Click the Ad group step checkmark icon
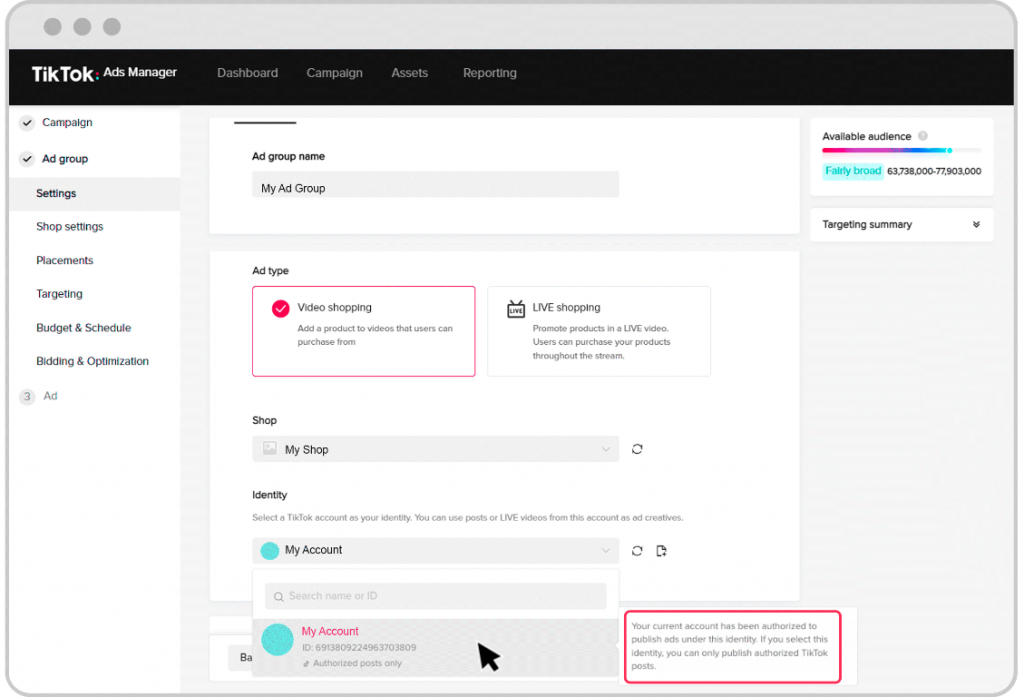The width and height of the screenshot is (1024, 697). pyautogui.click(x=27, y=159)
